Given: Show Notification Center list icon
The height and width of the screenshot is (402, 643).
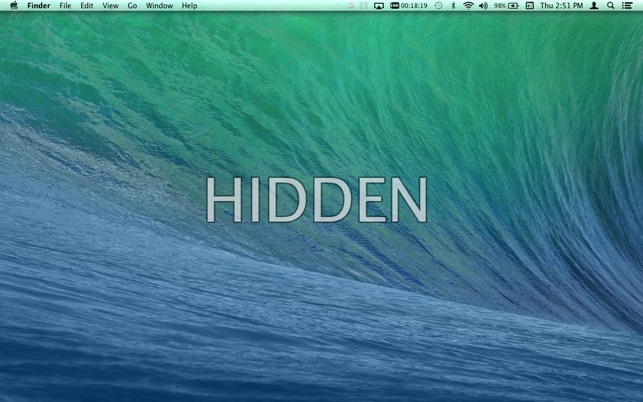Looking at the screenshot, I should pyautogui.click(x=628, y=6).
